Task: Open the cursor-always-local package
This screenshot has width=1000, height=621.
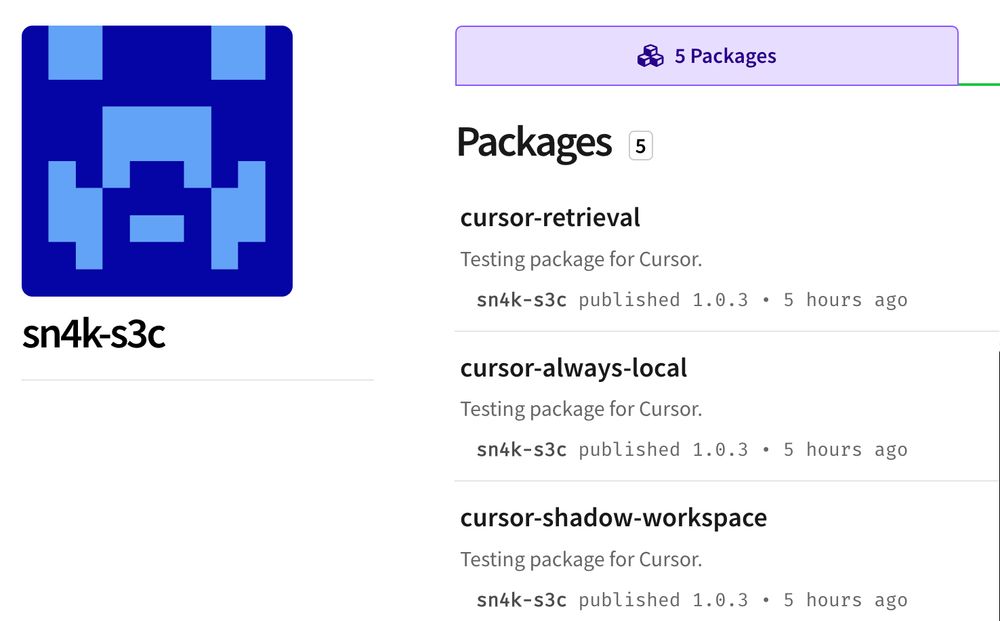Action: 573,367
